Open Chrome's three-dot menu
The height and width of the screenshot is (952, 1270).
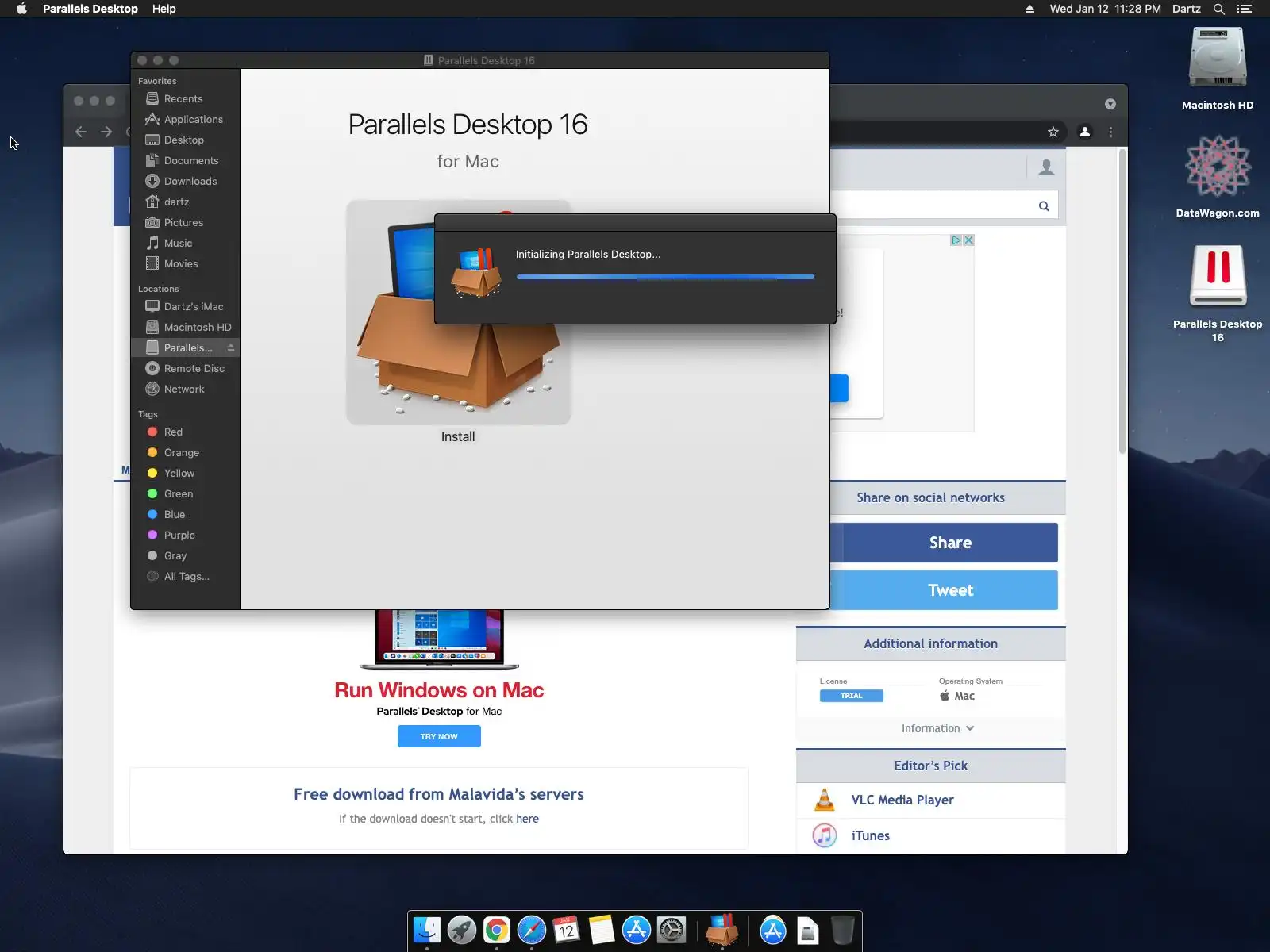pyautogui.click(x=1110, y=132)
